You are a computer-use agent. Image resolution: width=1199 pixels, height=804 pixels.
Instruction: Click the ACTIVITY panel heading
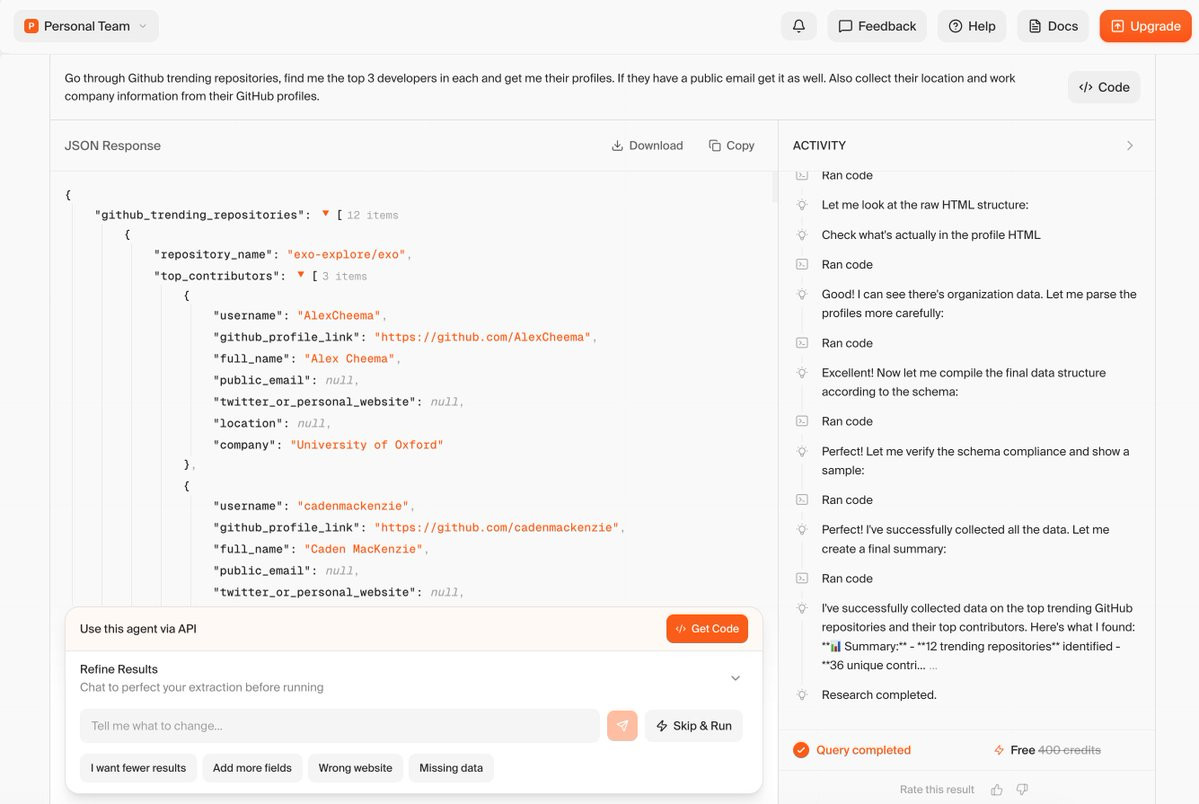[819, 145]
